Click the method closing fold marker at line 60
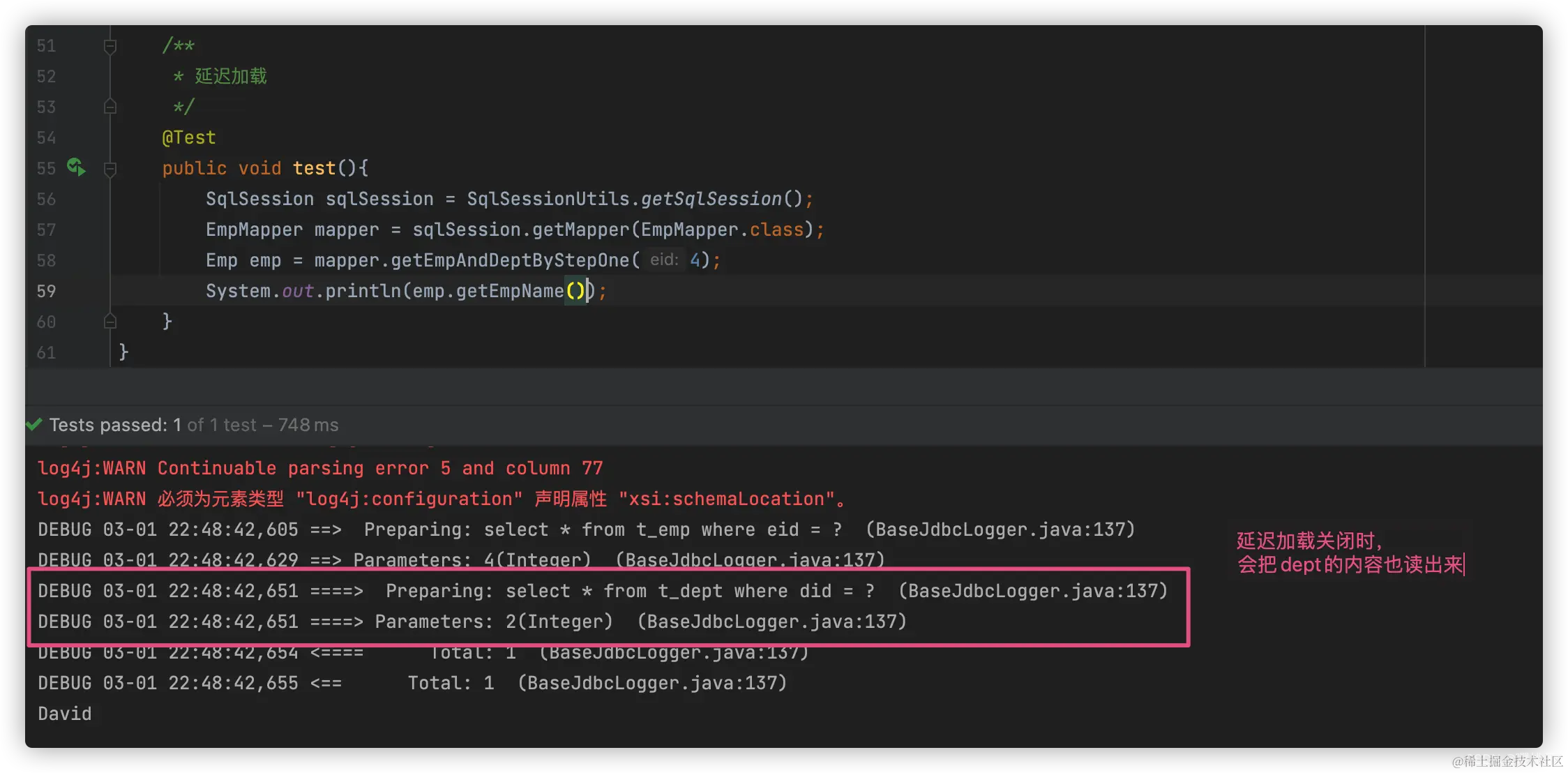Viewport: 1568px width, 773px height. click(x=110, y=322)
